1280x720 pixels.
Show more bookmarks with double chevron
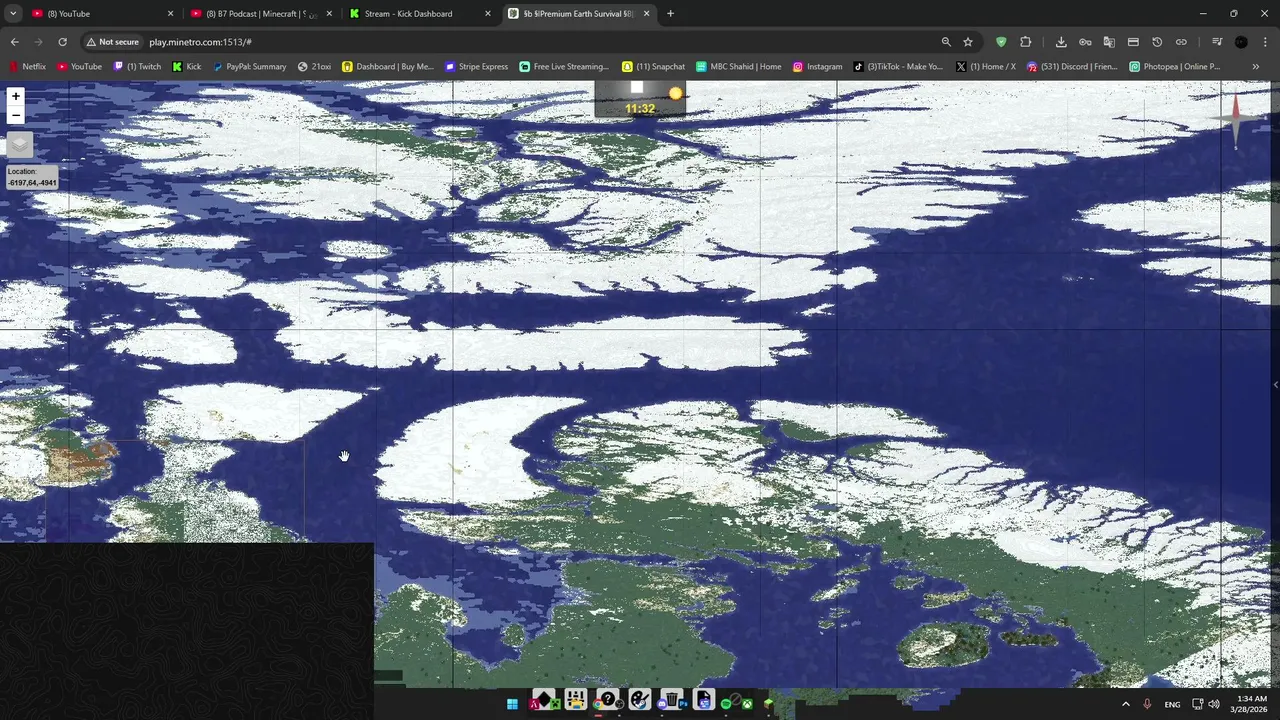(1256, 67)
